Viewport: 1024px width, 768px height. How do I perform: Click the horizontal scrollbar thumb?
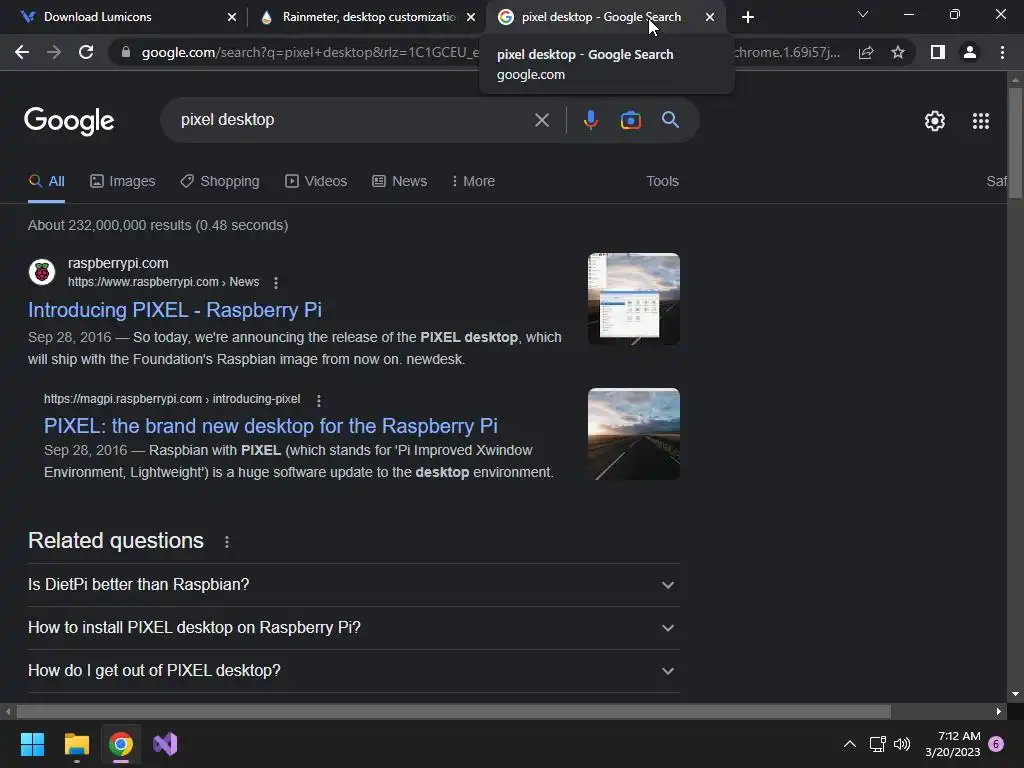tap(454, 711)
